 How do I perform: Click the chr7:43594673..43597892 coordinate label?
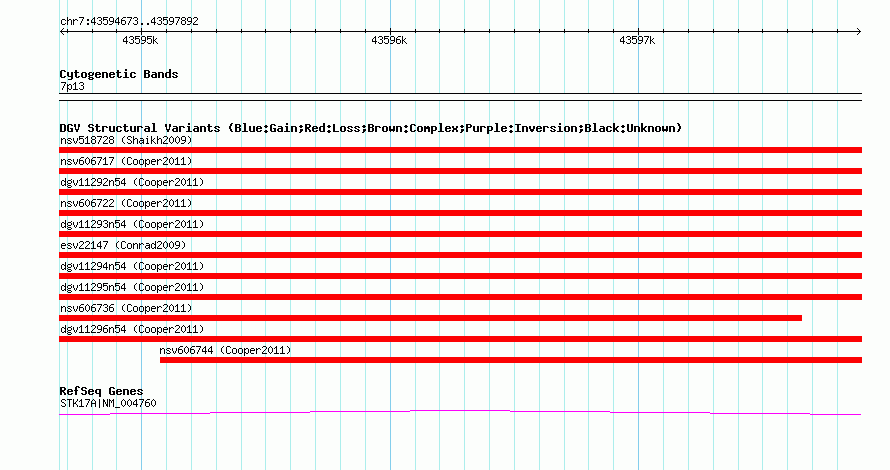click(129, 21)
